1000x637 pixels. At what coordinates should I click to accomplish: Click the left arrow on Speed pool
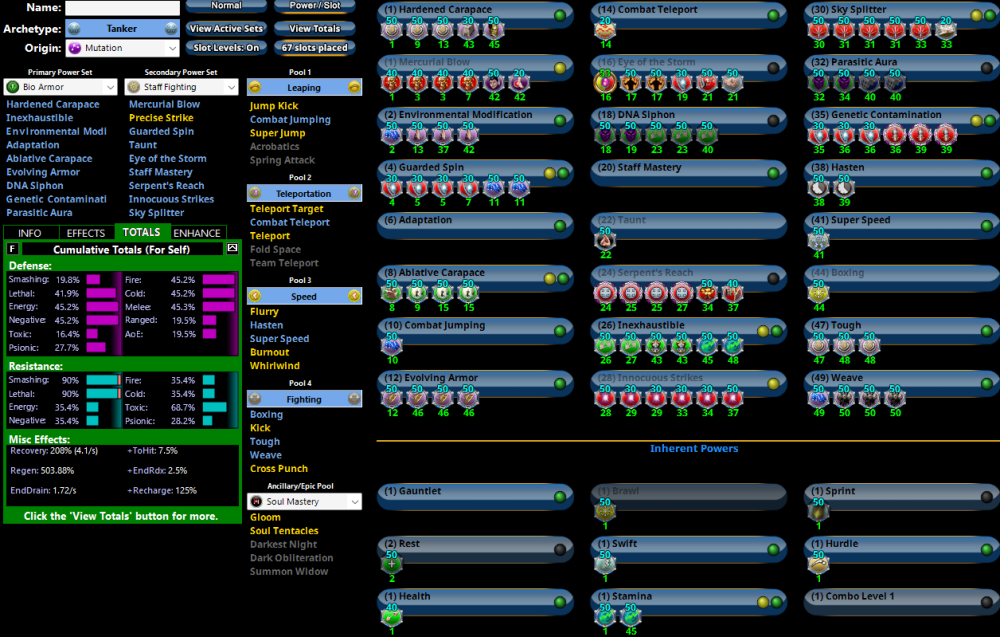[x=255, y=296]
